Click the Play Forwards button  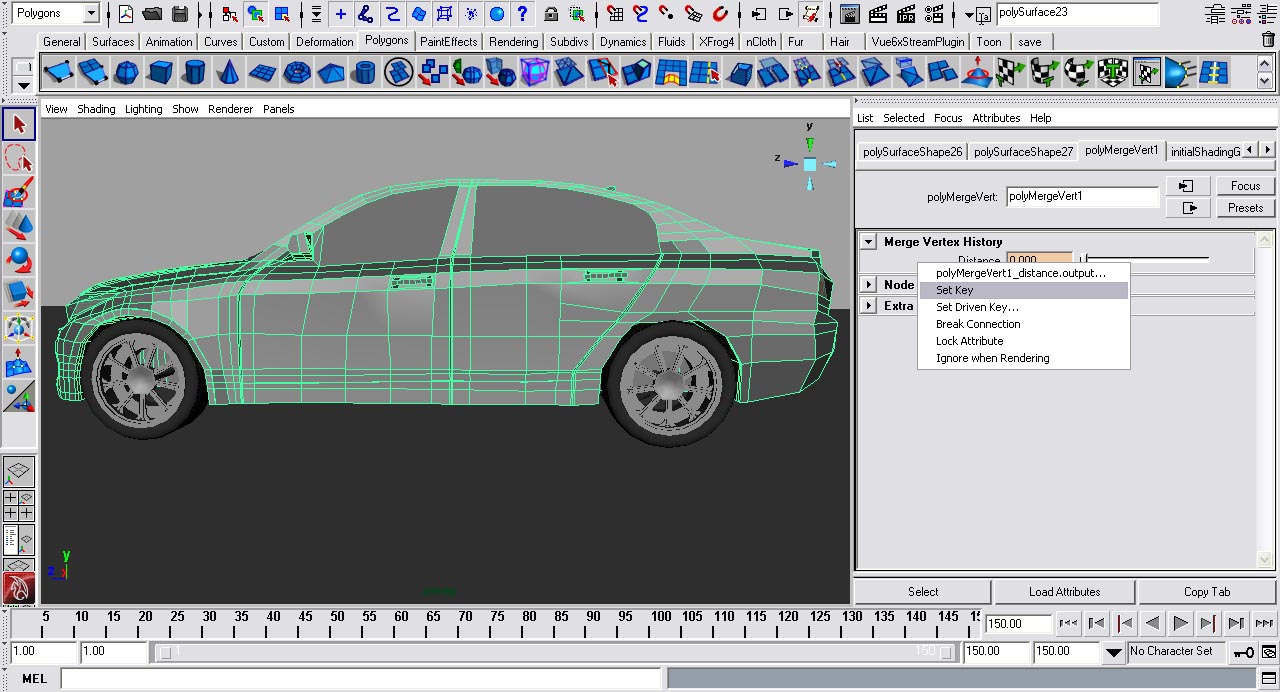pos(1180,623)
